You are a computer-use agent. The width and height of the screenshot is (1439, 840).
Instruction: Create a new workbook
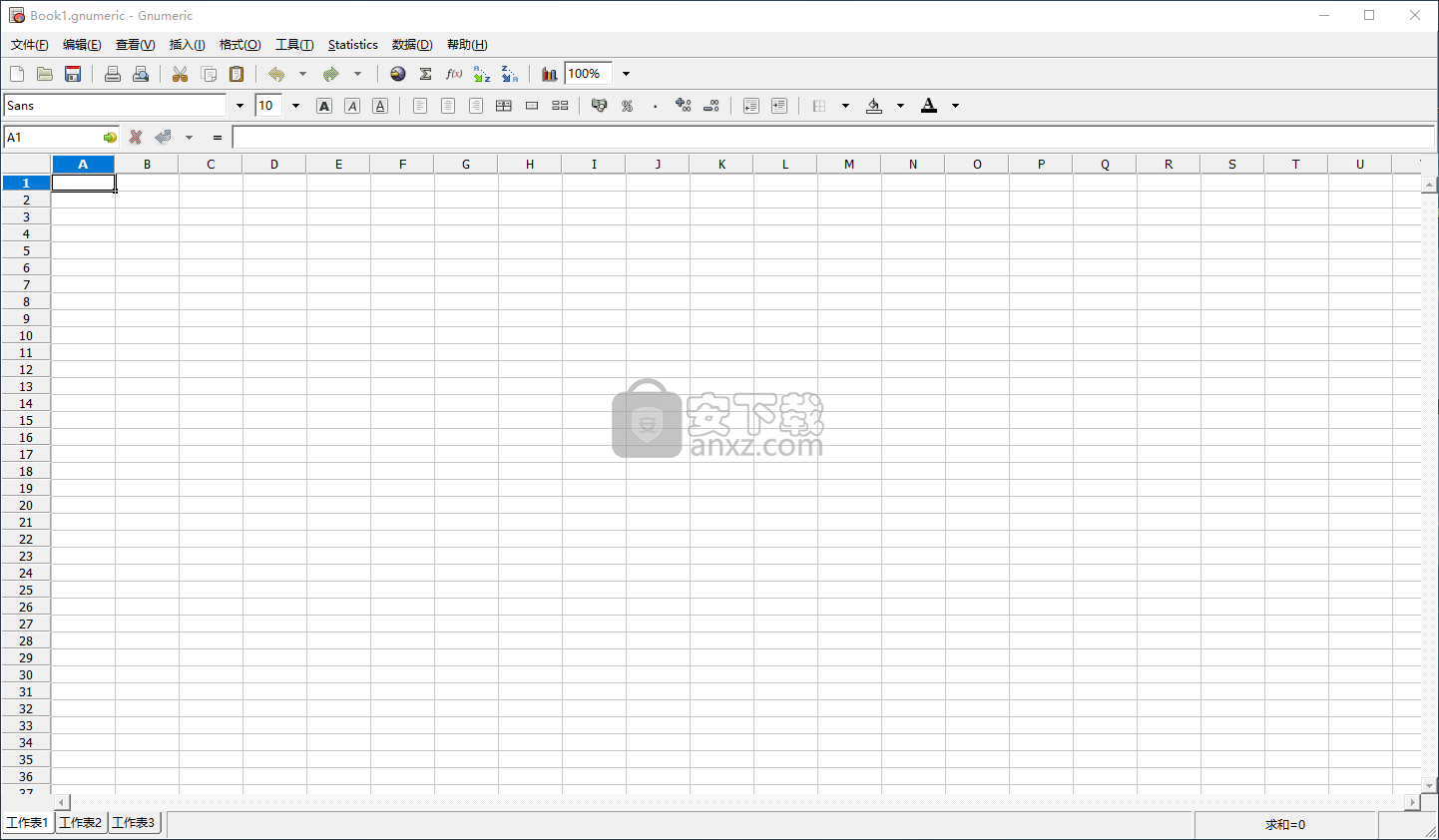(17, 74)
